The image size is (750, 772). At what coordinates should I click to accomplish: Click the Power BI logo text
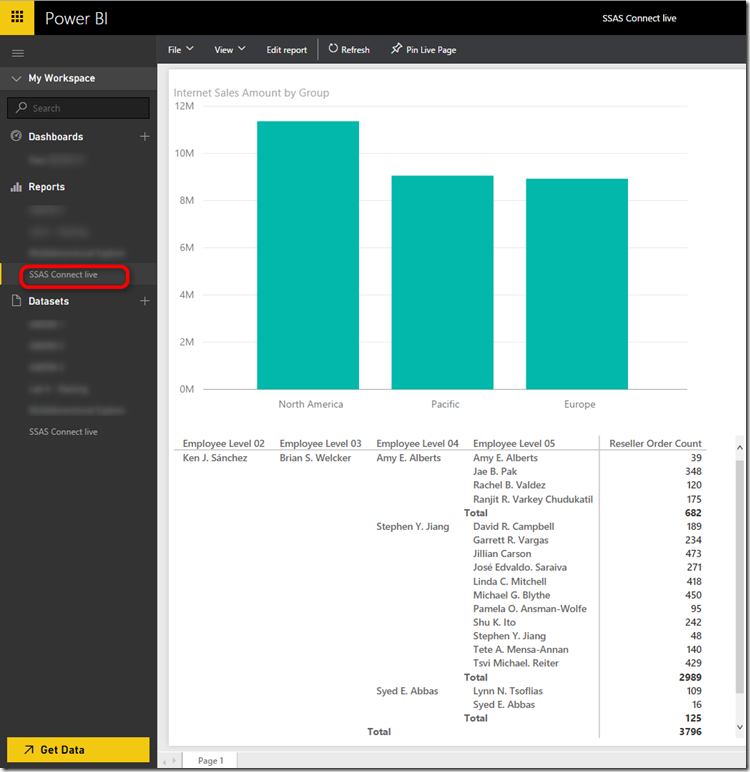[76, 18]
